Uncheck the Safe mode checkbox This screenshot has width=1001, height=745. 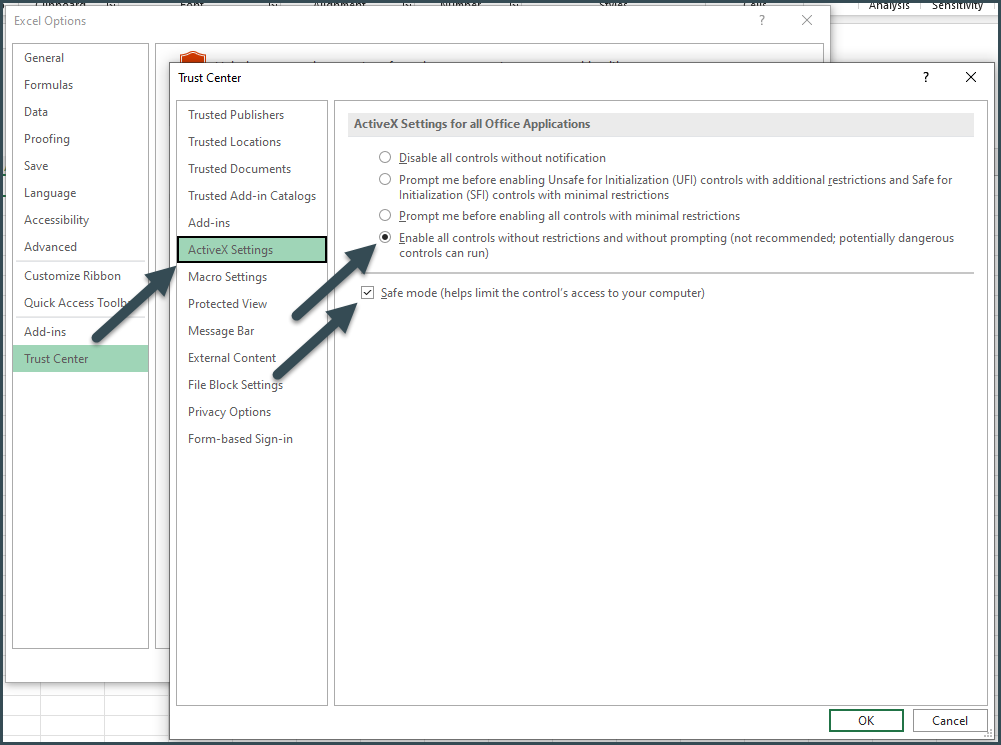pyautogui.click(x=368, y=291)
